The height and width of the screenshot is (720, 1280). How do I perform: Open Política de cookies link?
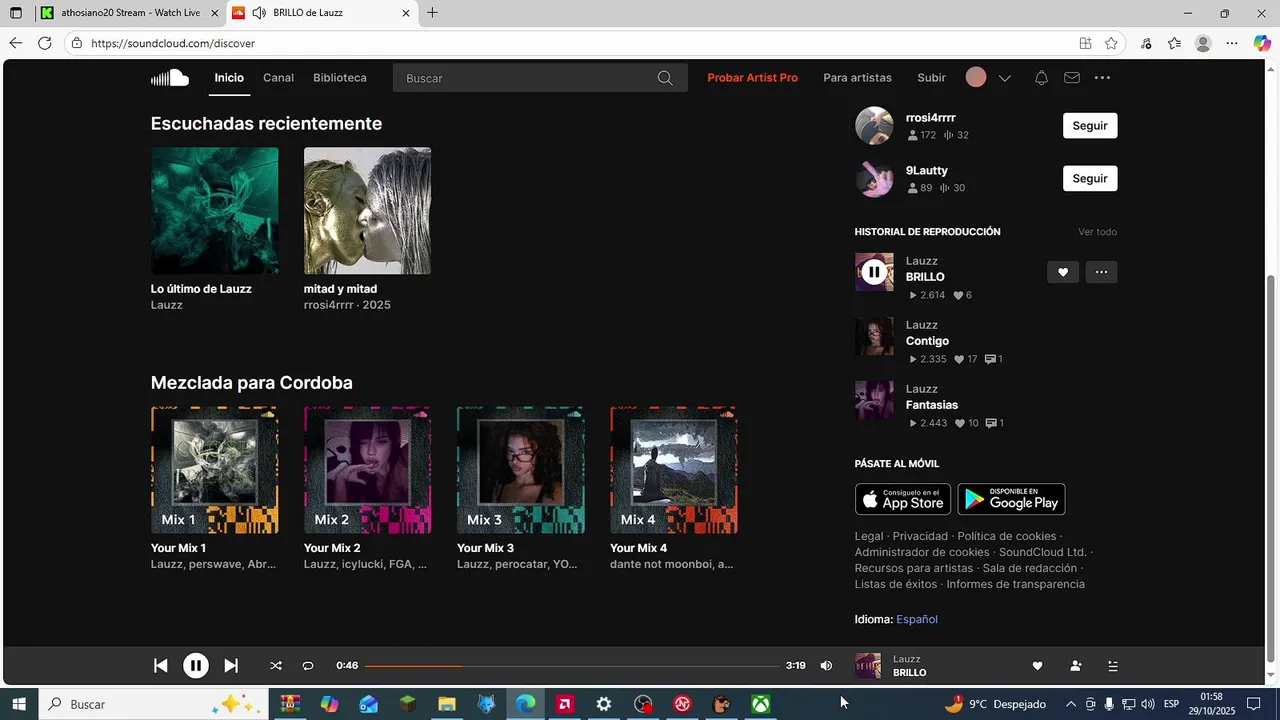point(1007,536)
